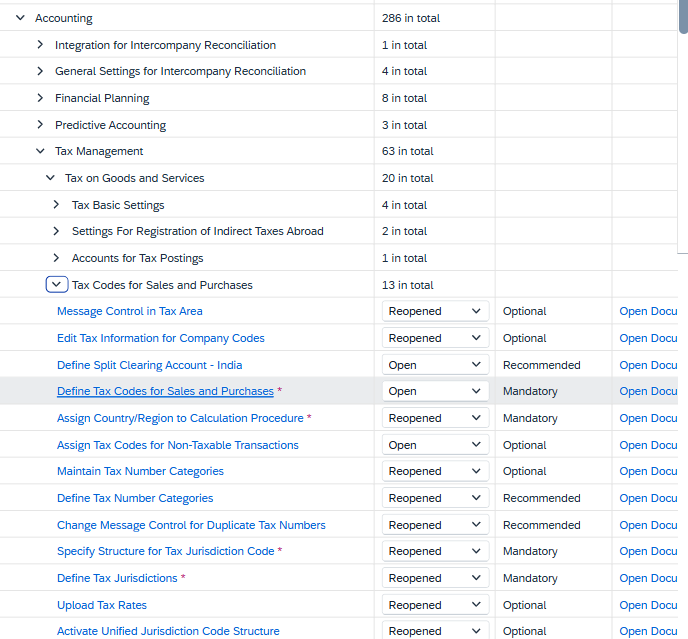The image size is (688, 639).
Task: Collapse Tax on Goods and Services
Action: point(50,178)
